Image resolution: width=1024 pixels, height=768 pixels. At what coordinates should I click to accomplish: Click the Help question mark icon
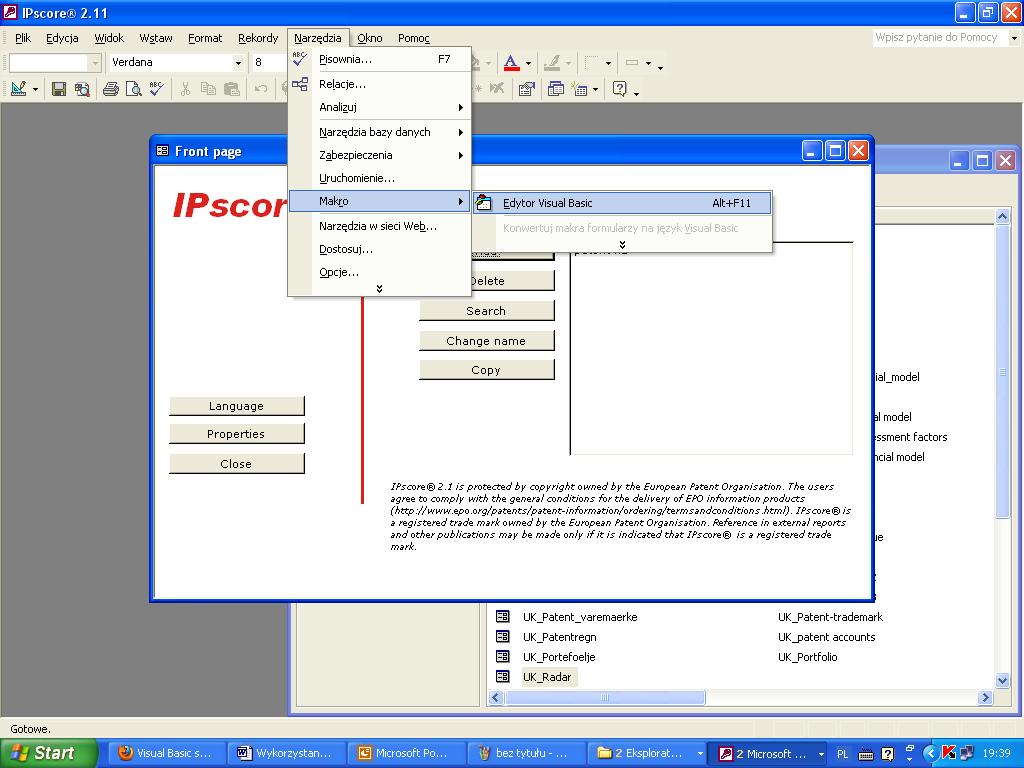[620, 89]
